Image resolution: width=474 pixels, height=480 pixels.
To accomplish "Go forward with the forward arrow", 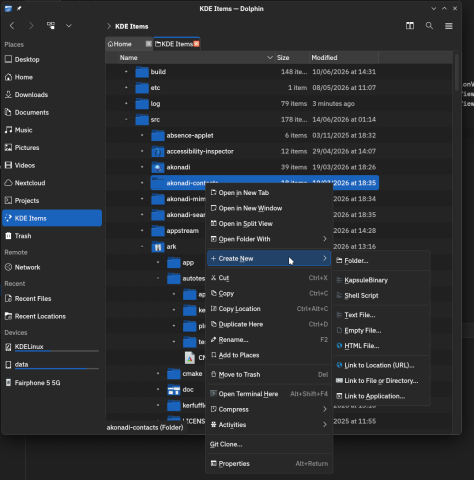I will [x=31, y=26].
